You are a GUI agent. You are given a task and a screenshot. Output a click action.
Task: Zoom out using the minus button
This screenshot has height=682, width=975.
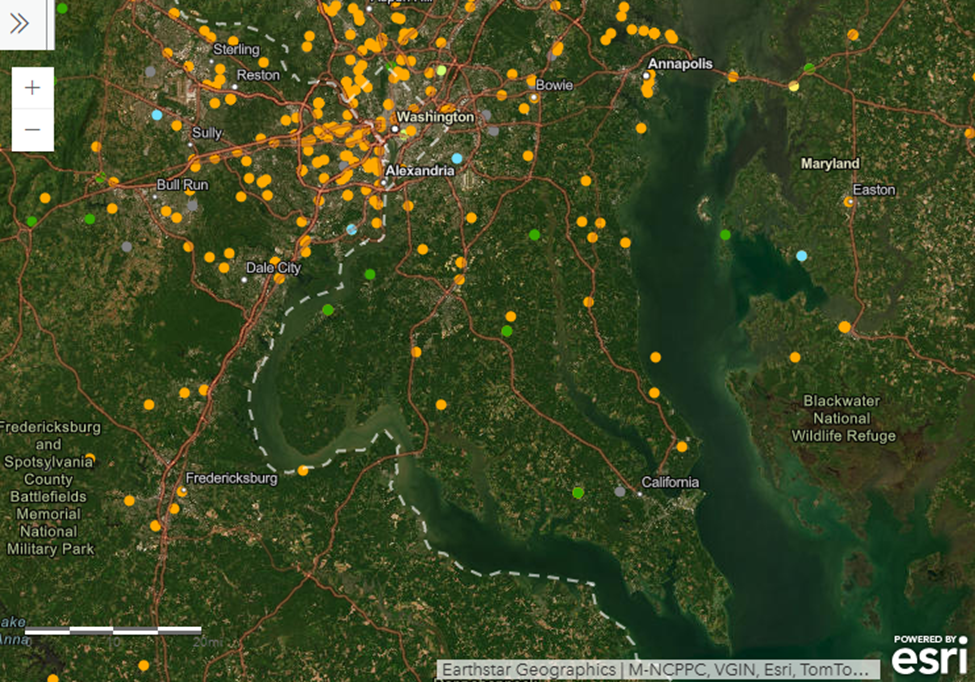pyautogui.click(x=32, y=130)
